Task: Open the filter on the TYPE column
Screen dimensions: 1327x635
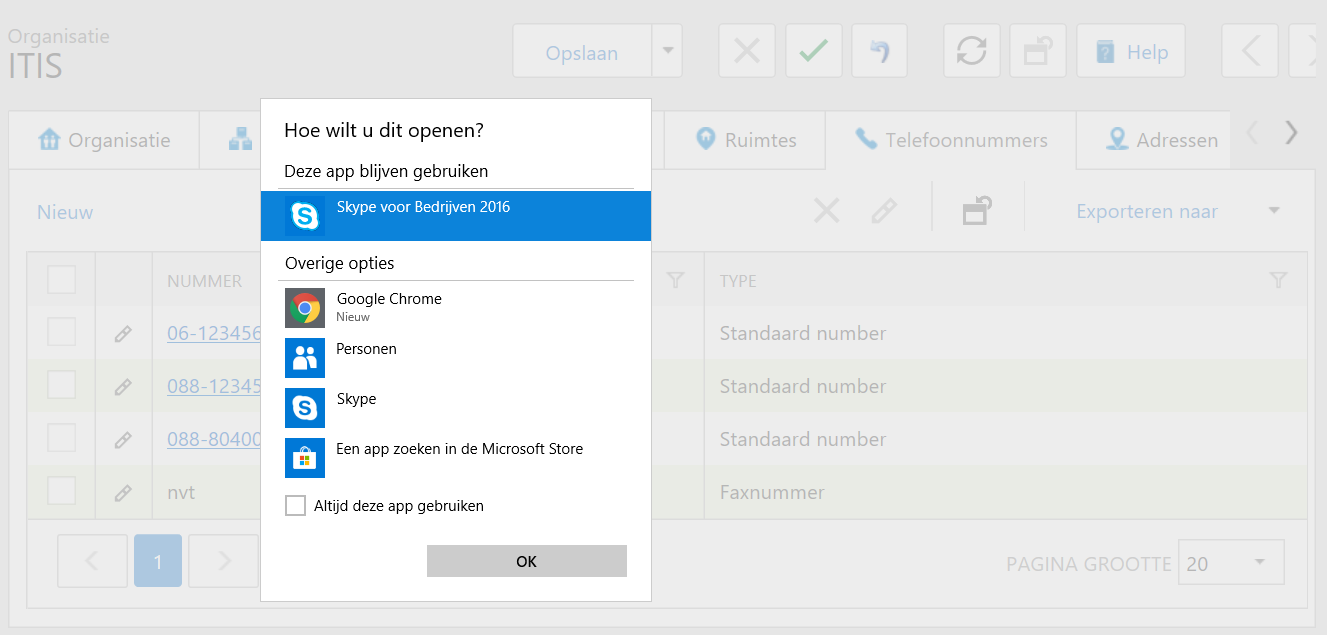Action: [1277, 281]
